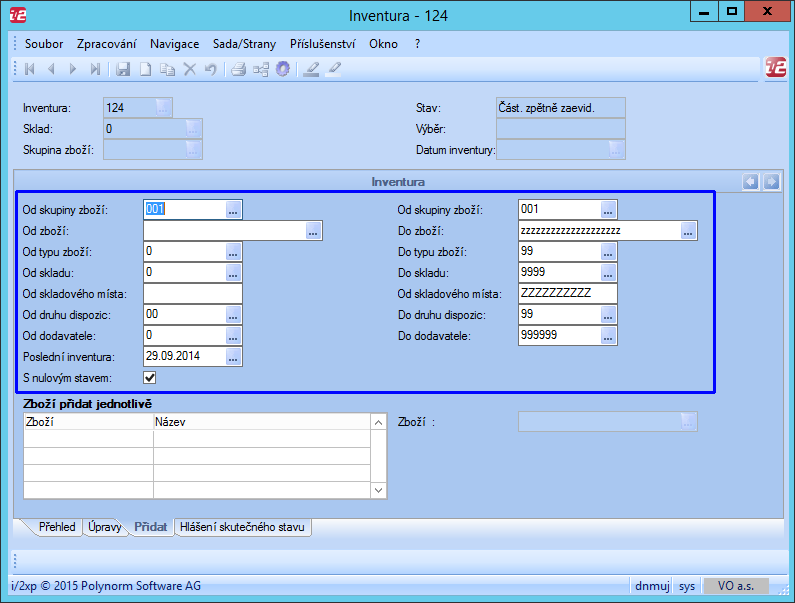This screenshot has width=795, height=603.
Task: Click the second lighter highlighter icon
Action: (333, 69)
